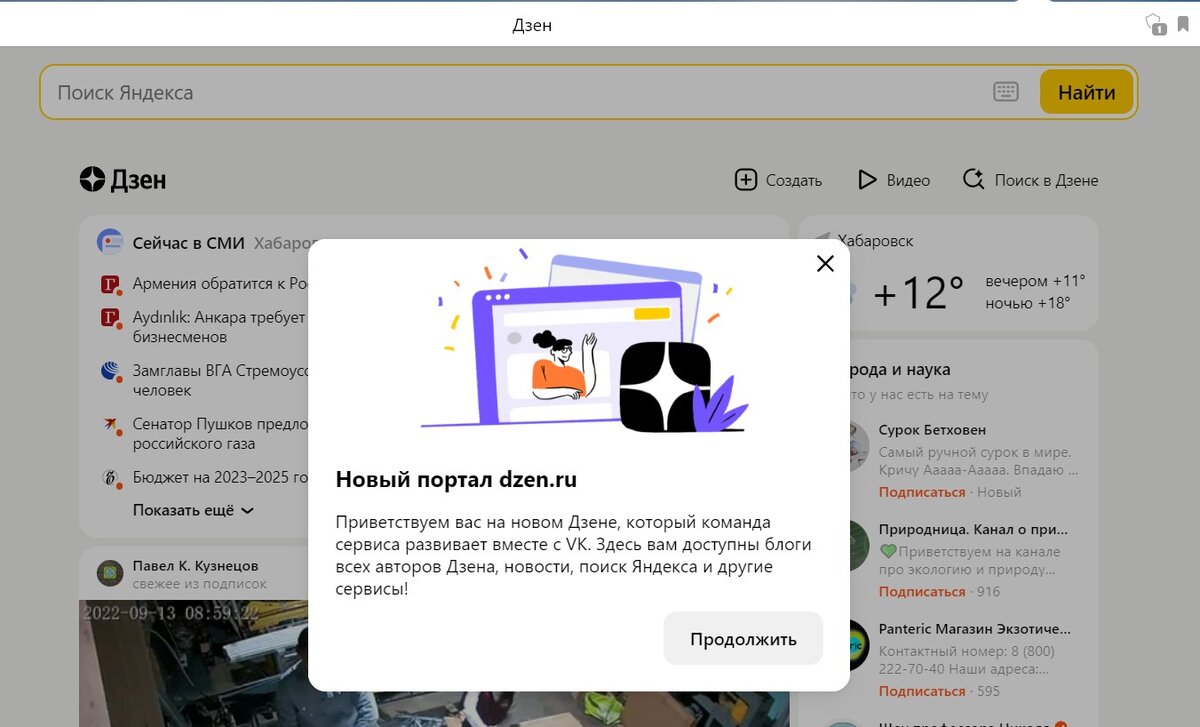Click the Новый портал dzen.ru heading

pyautogui.click(x=456, y=479)
